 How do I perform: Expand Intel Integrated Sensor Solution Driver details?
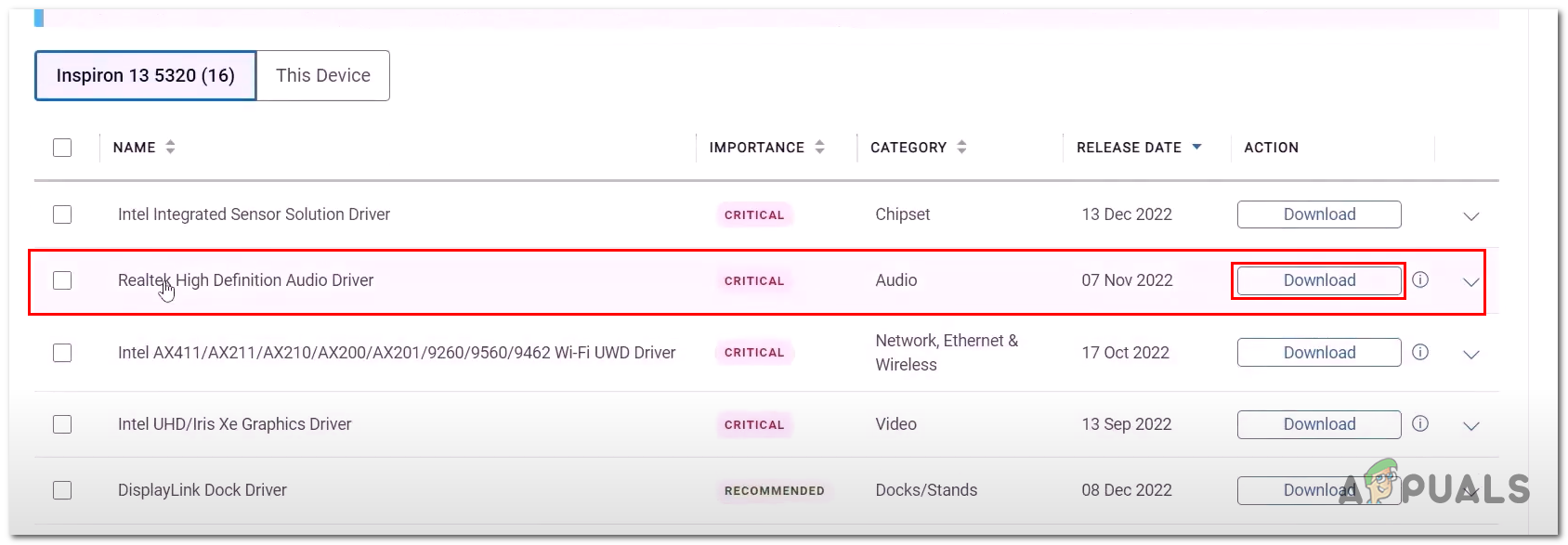[x=1470, y=216]
